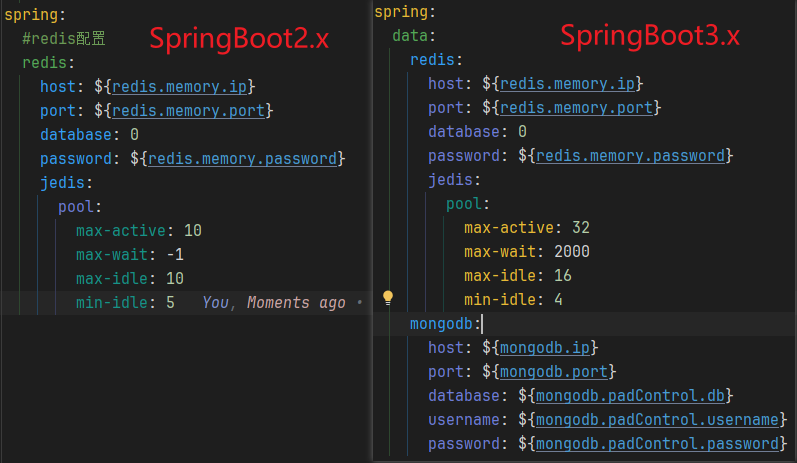
Task: Open the mongodb.padControl.password property reference
Action: 657,443
